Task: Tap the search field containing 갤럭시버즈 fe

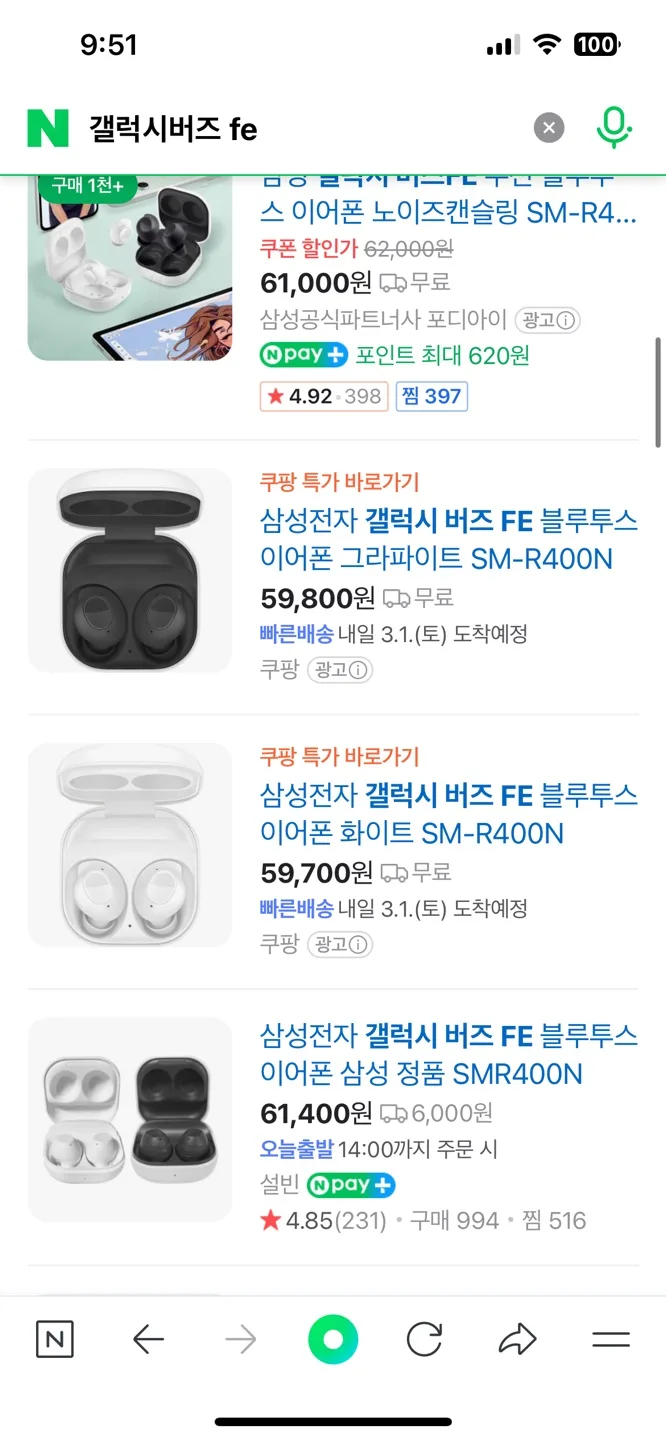Action: [300, 128]
